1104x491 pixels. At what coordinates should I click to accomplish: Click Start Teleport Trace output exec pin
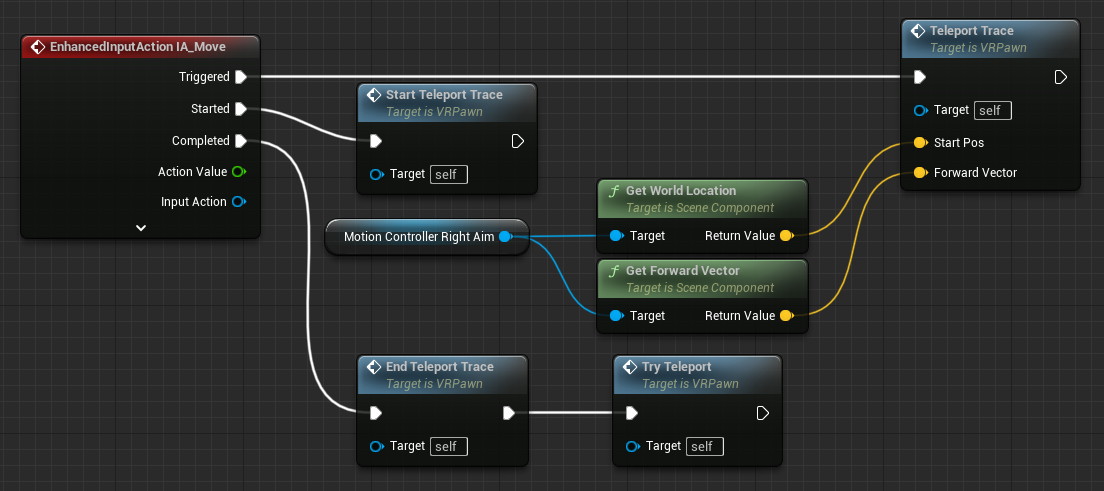click(518, 142)
